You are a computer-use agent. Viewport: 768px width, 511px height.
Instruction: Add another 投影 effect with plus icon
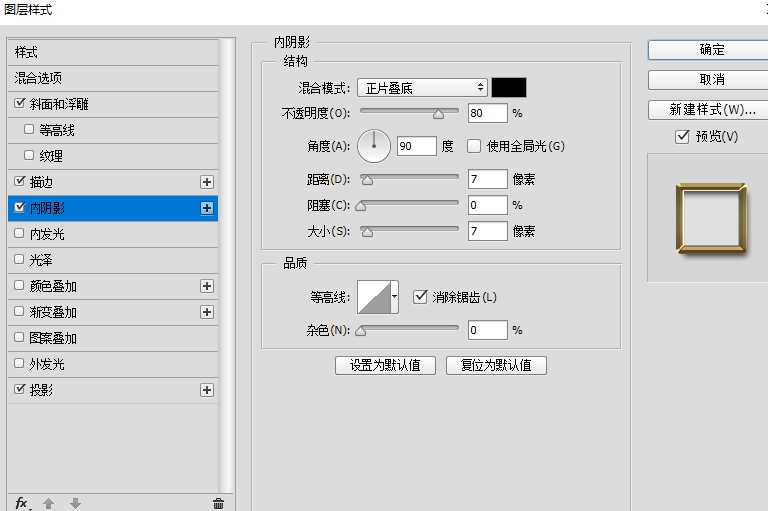tap(207, 390)
